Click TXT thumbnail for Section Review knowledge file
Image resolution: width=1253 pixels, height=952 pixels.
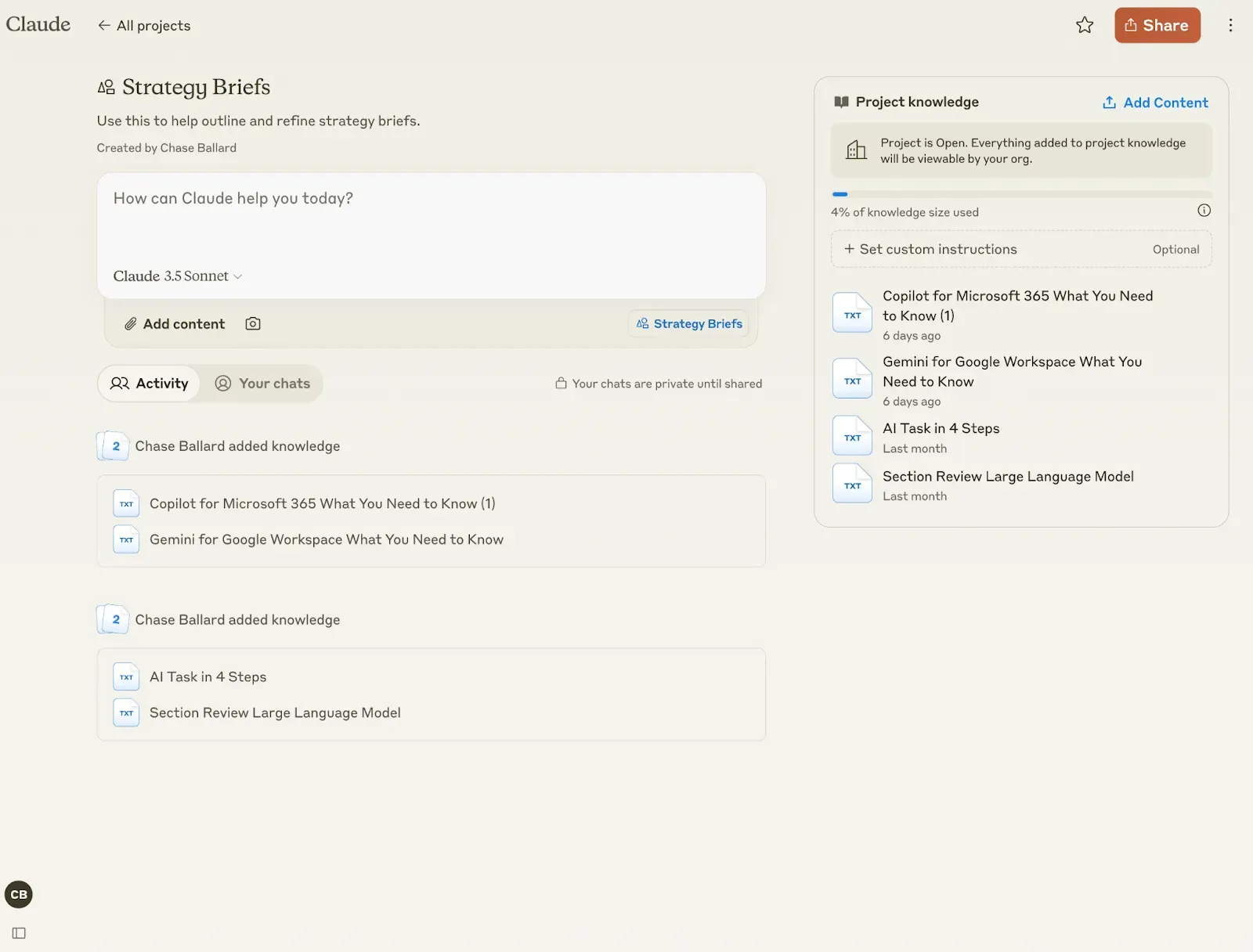pos(852,484)
